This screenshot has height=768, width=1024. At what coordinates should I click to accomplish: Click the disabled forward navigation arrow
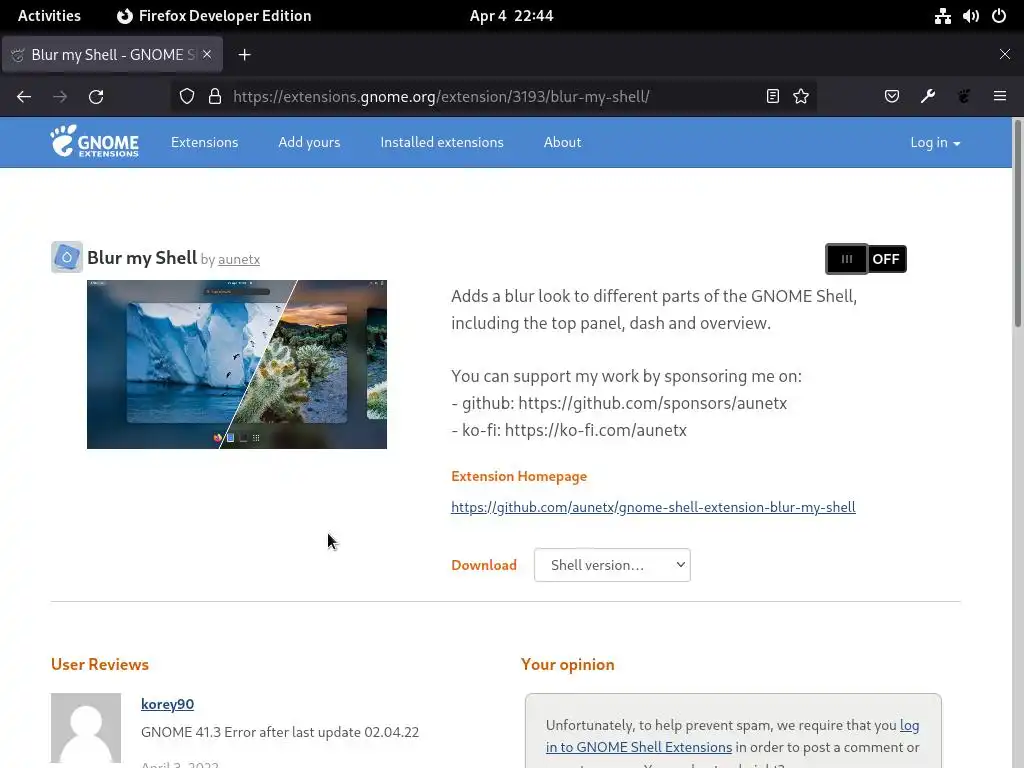(60, 97)
